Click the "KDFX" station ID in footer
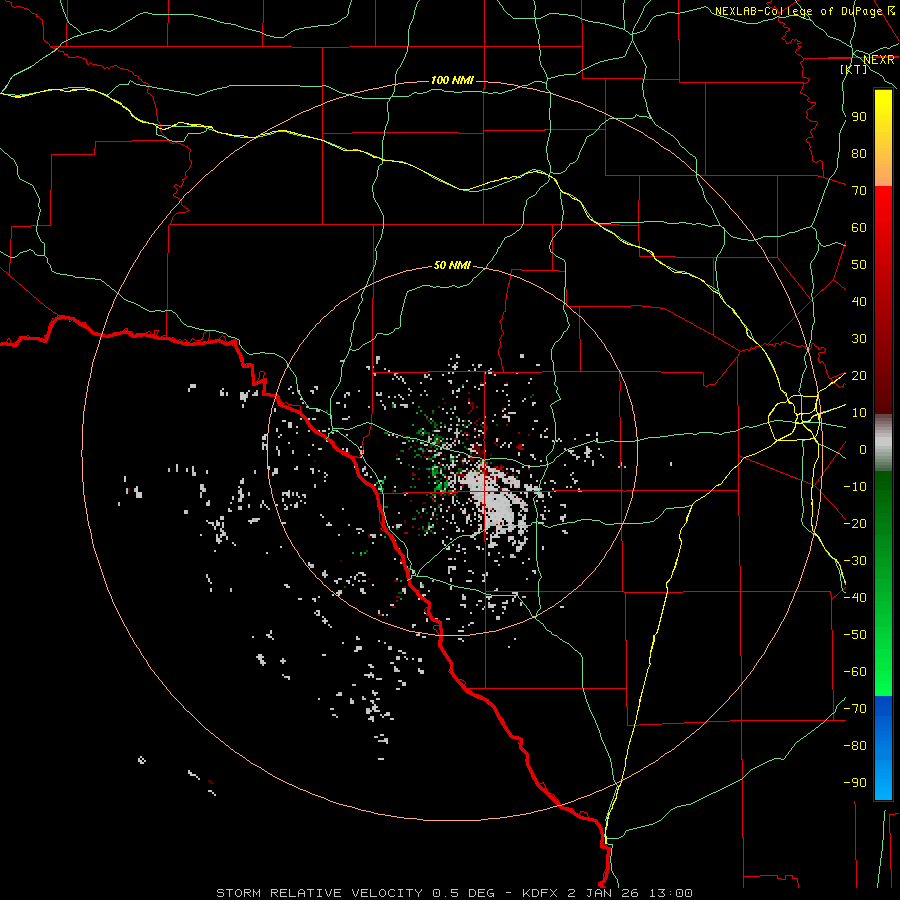Image resolution: width=900 pixels, height=900 pixels. tap(540, 893)
